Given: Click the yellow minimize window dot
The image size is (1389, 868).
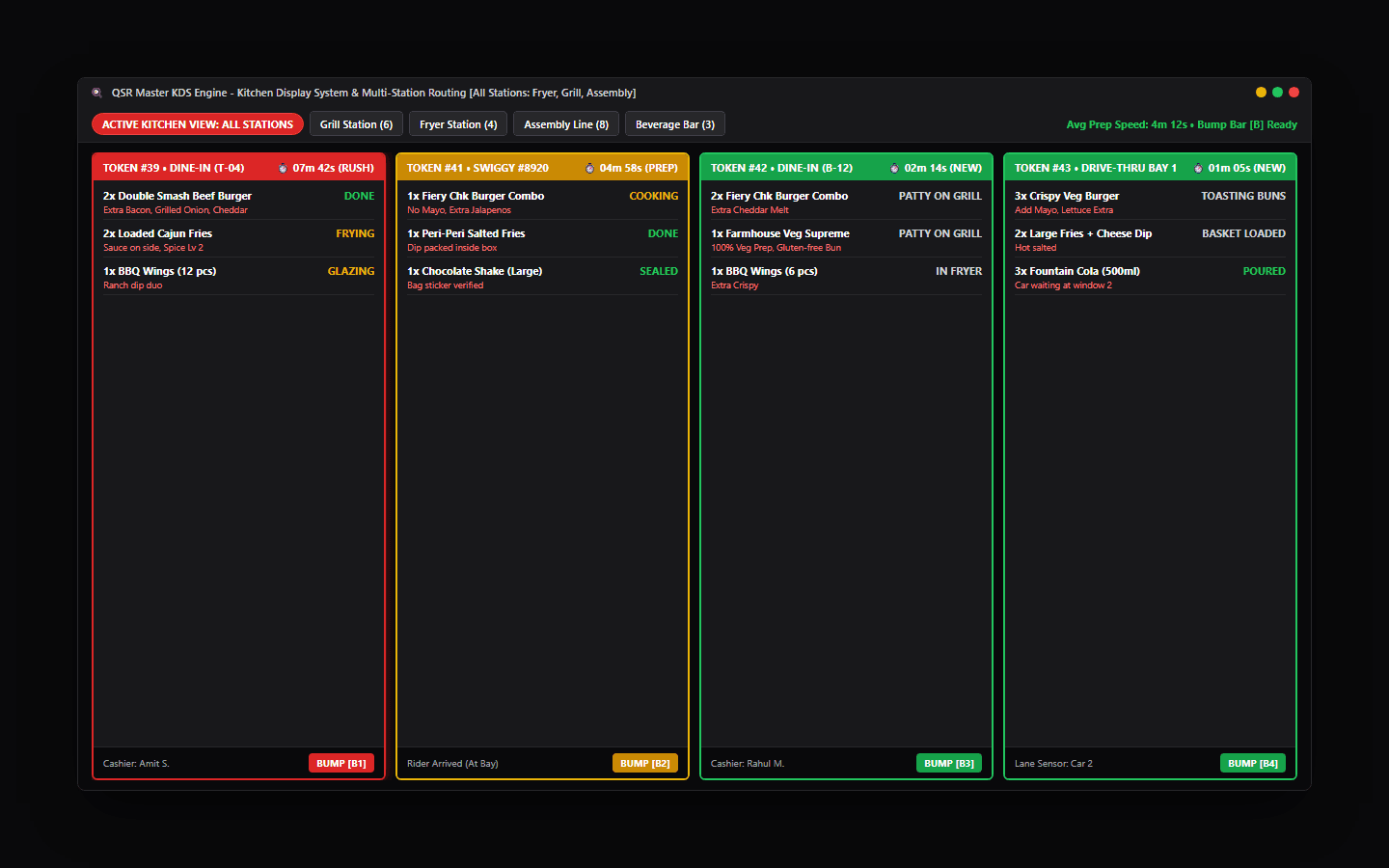Looking at the screenshot, I should pos(1261,93).
